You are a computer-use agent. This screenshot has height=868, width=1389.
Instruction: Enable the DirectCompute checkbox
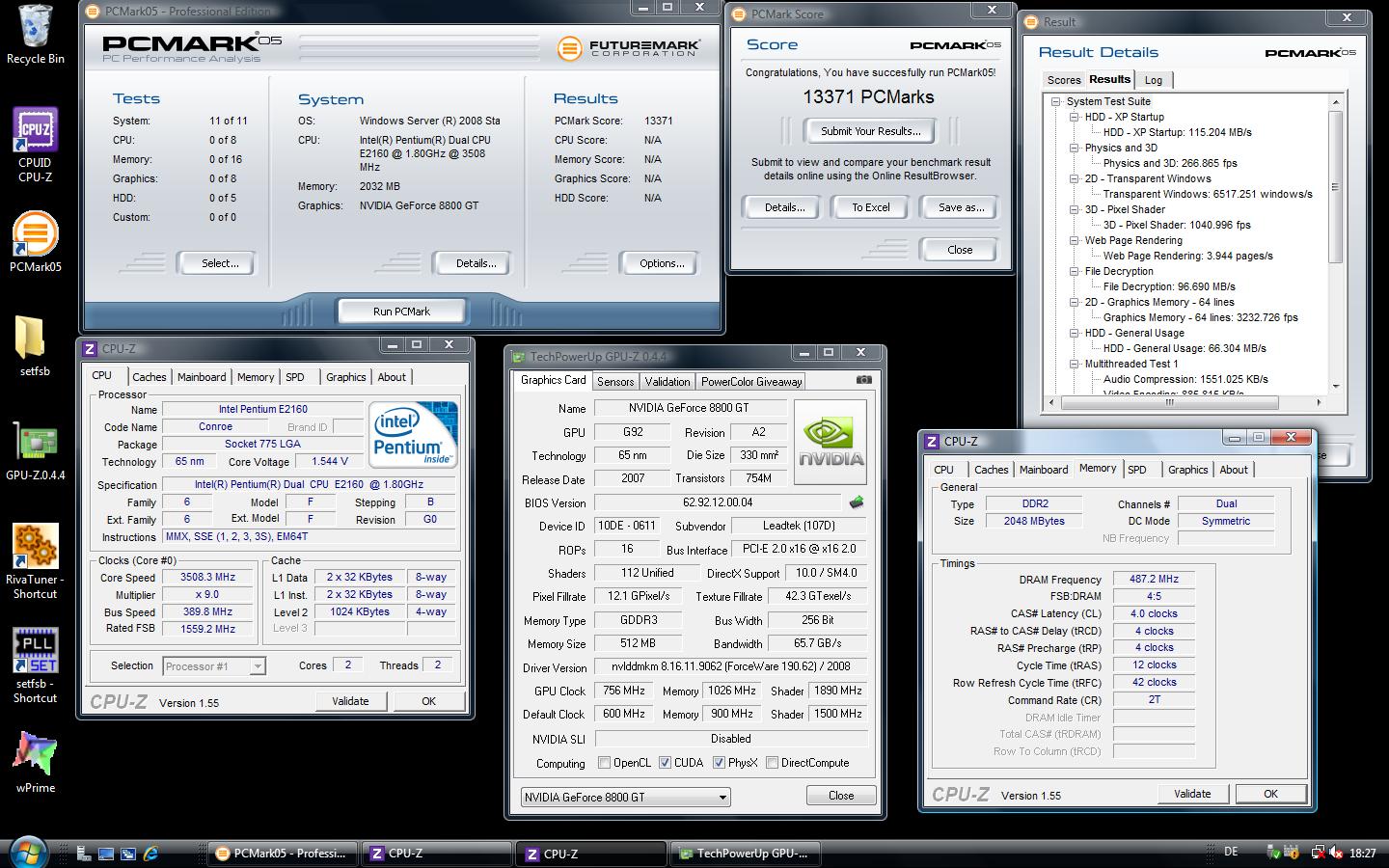[772, 763]
